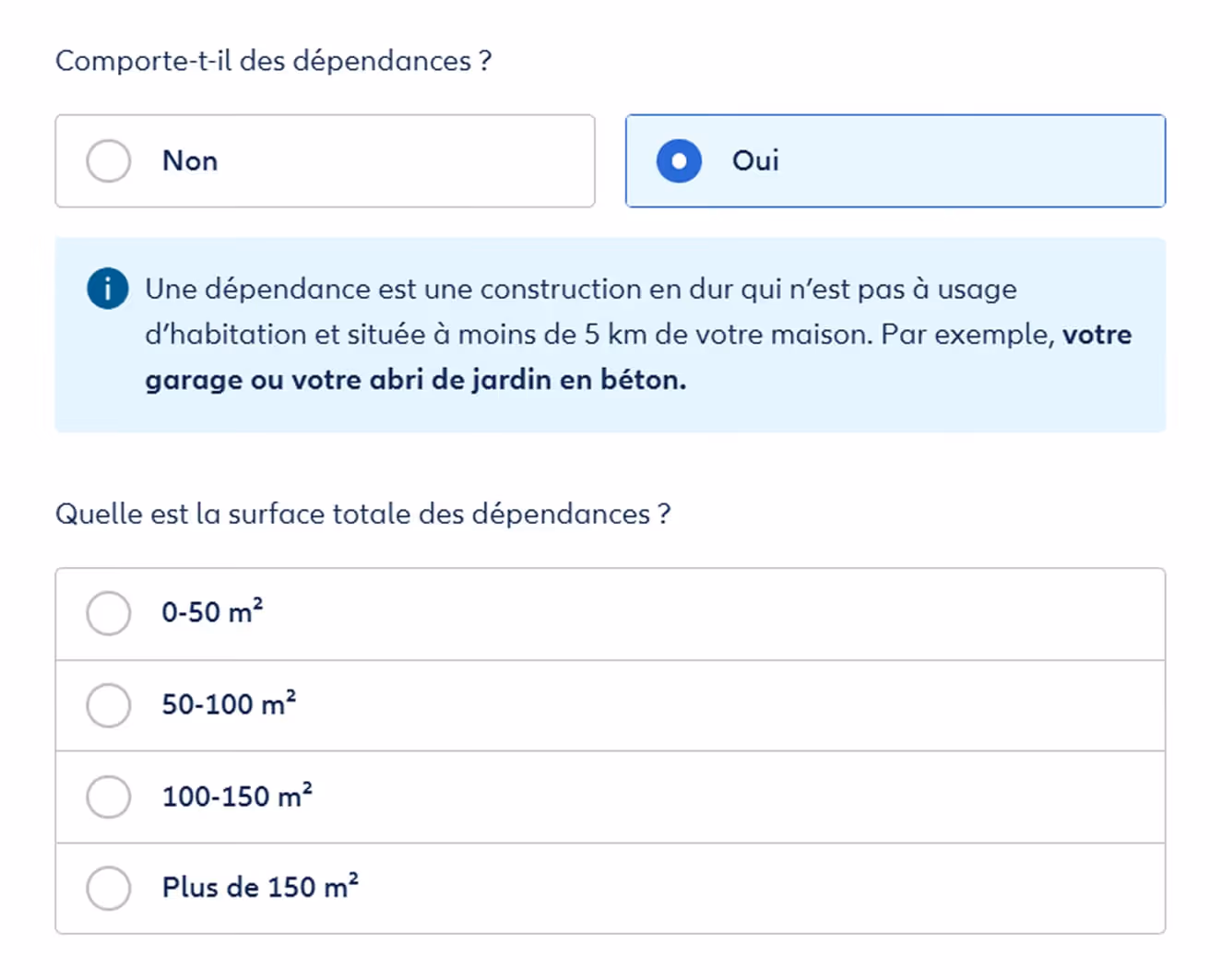Click the filled blue radio in 'Oui' card
The height and width of the screenshot is (980, 1210).
(678, 161)
